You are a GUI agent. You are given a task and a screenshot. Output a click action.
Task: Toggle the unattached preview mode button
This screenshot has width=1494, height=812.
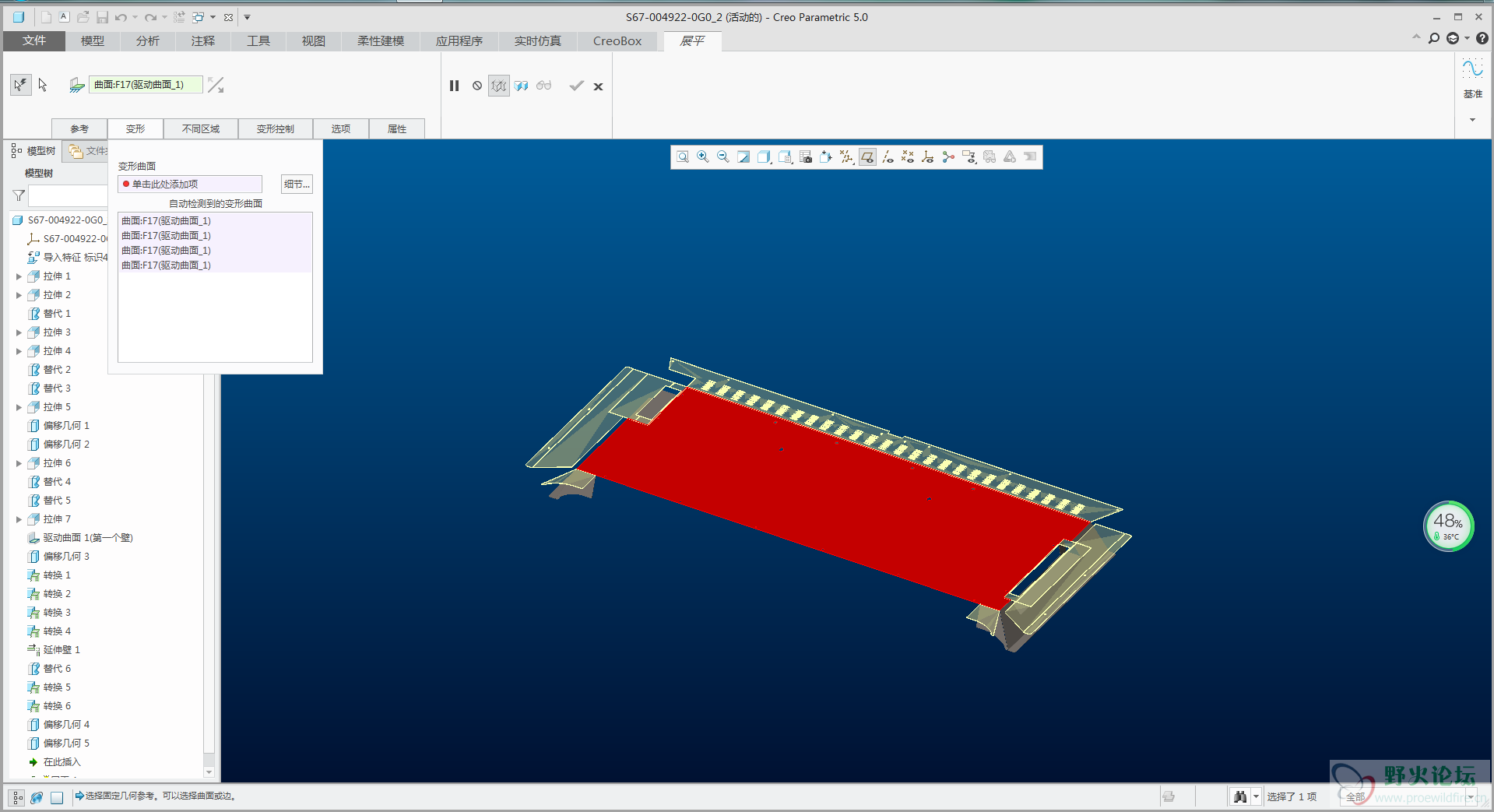(499, 86)
